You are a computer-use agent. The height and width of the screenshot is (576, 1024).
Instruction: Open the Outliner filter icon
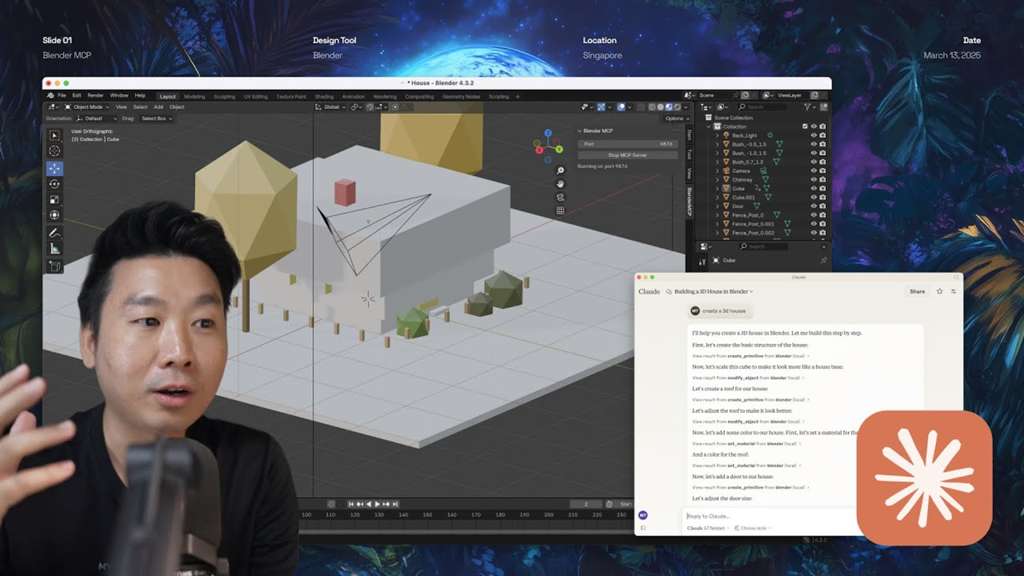[808, 105]
